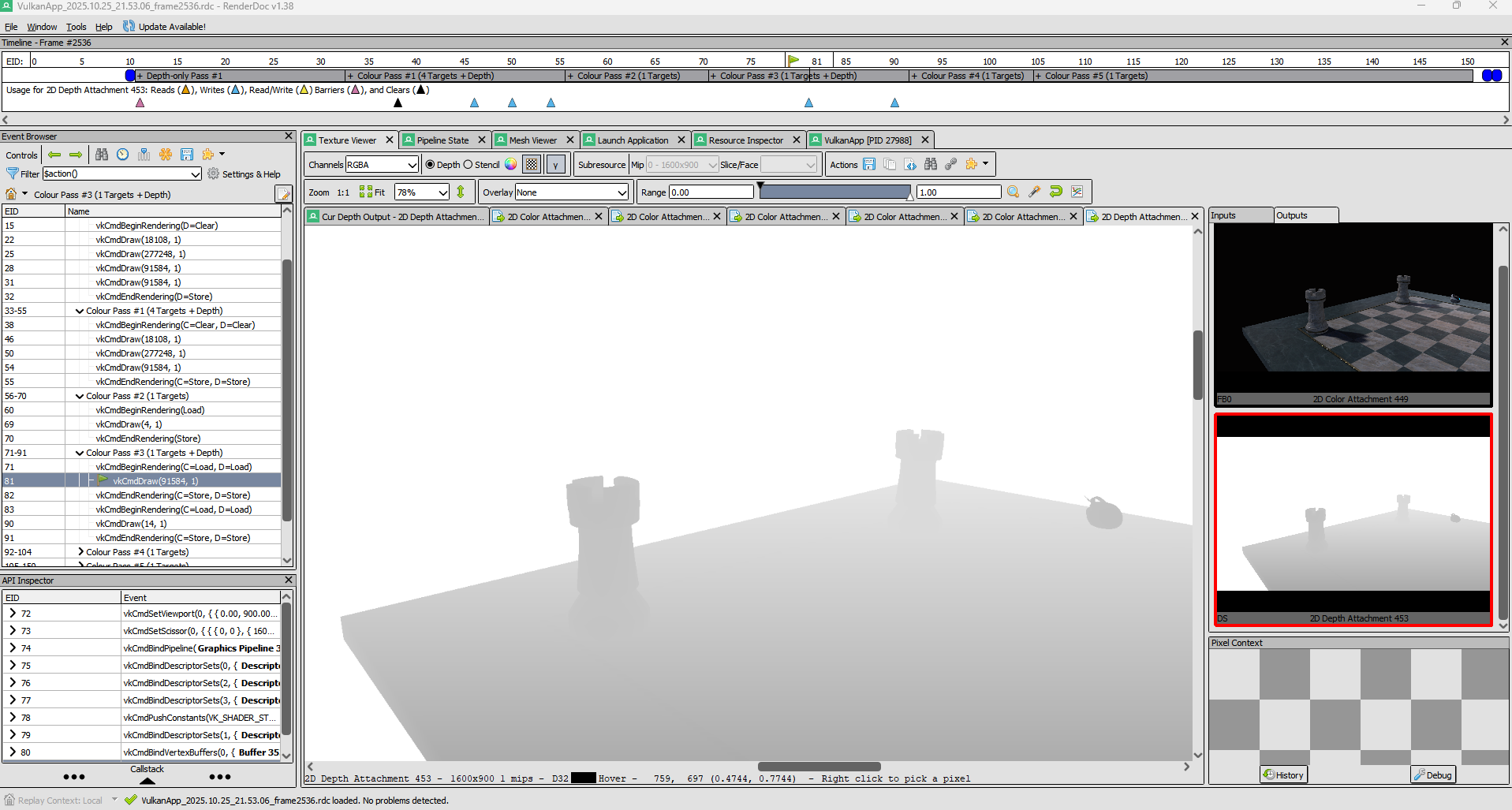Toggle the checkerboard background button
1512x810 pixels.
coord(532,165)
